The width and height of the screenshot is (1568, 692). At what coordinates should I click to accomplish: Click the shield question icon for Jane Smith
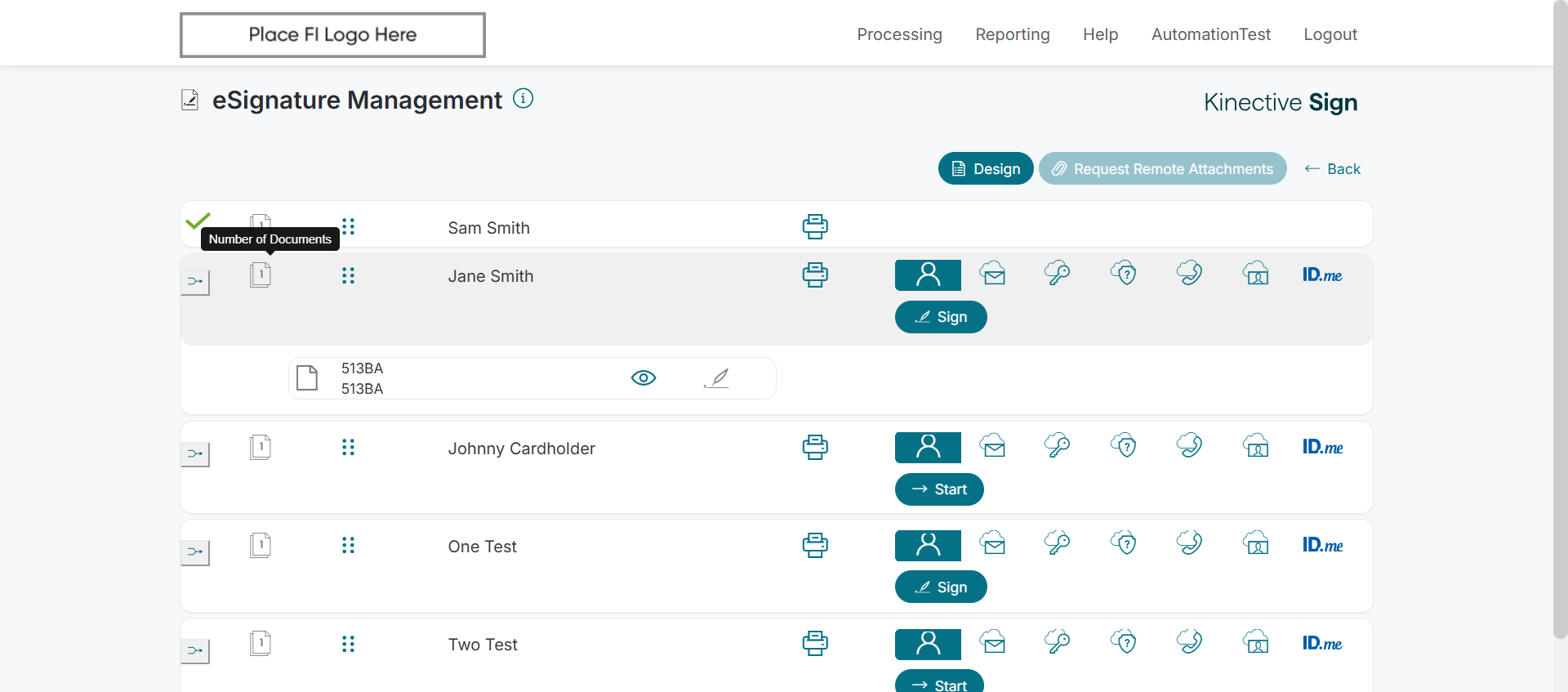1124,274
